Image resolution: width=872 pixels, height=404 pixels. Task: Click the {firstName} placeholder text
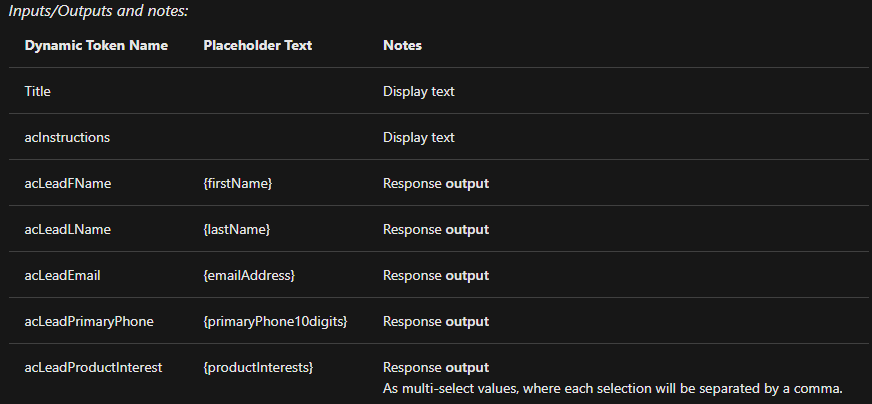pos(238,184)
